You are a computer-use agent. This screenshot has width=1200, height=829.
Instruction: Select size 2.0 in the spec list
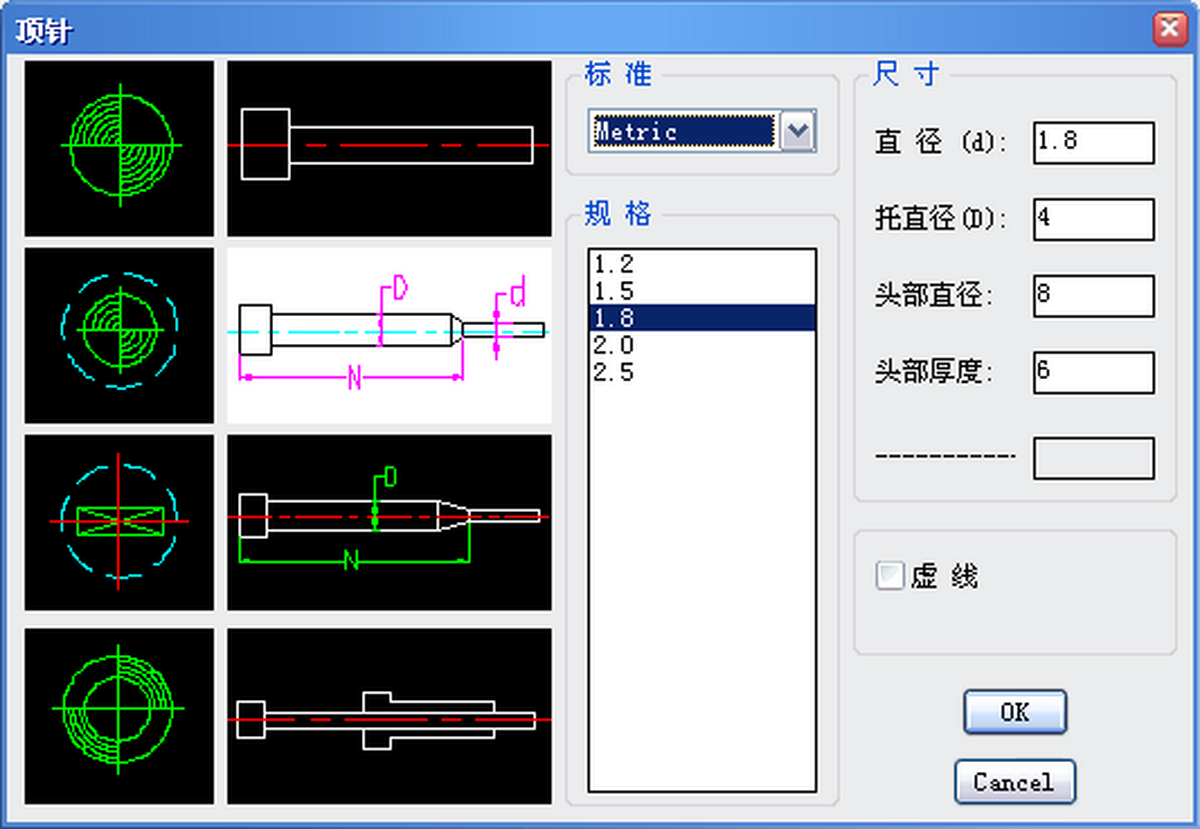(702, 345)
